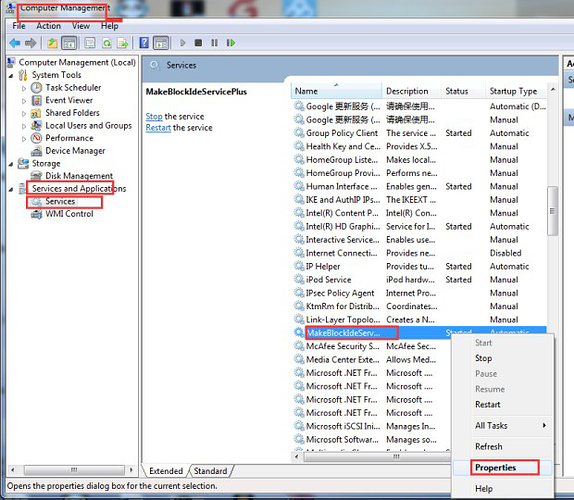The height and width of the screenshot is (500, 574).
Task: Expand the Local Users and Groups node
Action: tap(24, 126)
